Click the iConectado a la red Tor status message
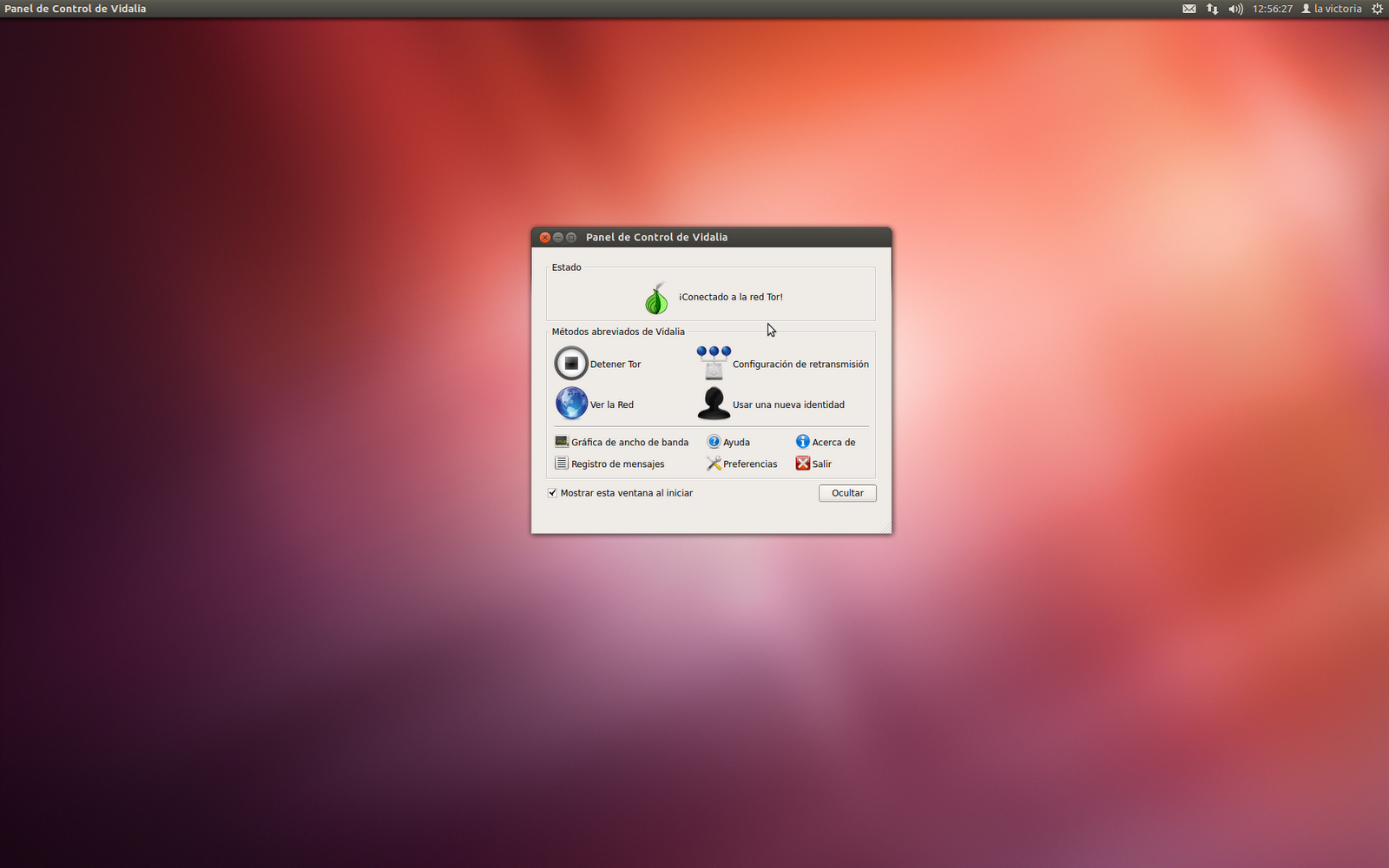This screenshot has height=868, width=1389. (733, 296)
